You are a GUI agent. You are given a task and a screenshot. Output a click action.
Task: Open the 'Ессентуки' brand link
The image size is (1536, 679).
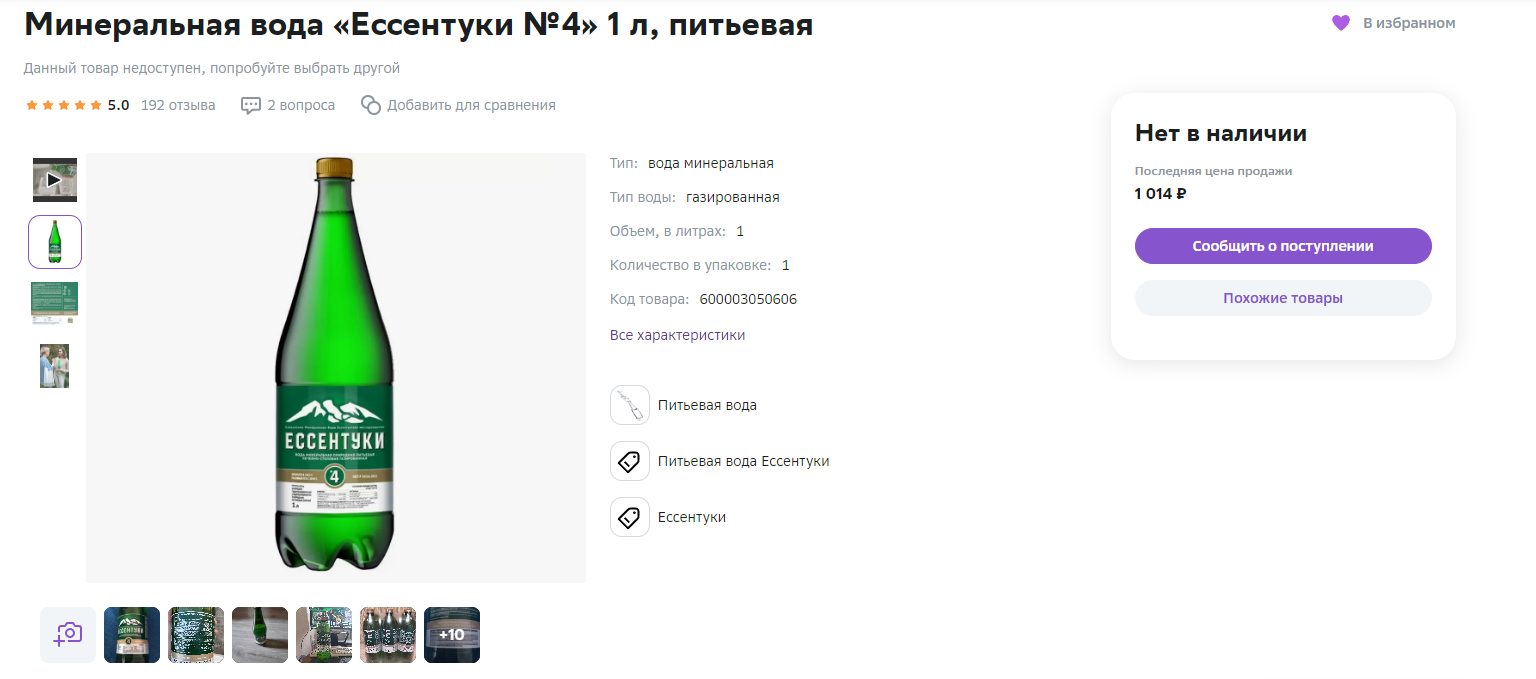click(692, 517)
